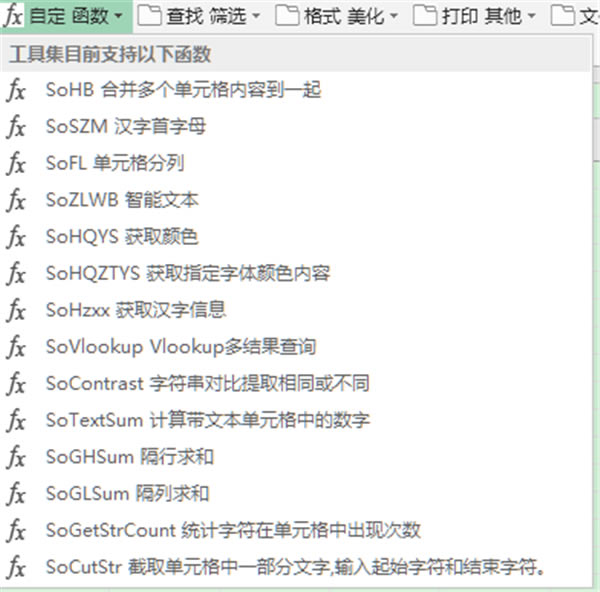
Task: Click the fx icon next to SoFL
Action: click(x=16, y=163)
